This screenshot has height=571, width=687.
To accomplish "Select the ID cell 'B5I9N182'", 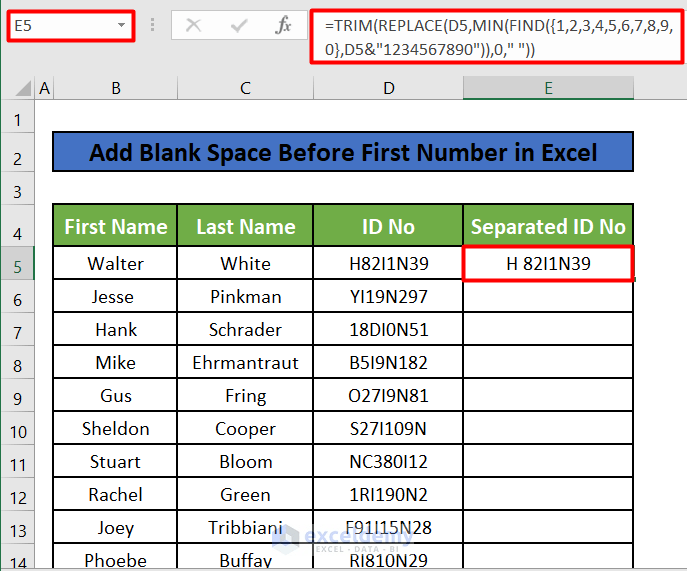I will [388, 362].
